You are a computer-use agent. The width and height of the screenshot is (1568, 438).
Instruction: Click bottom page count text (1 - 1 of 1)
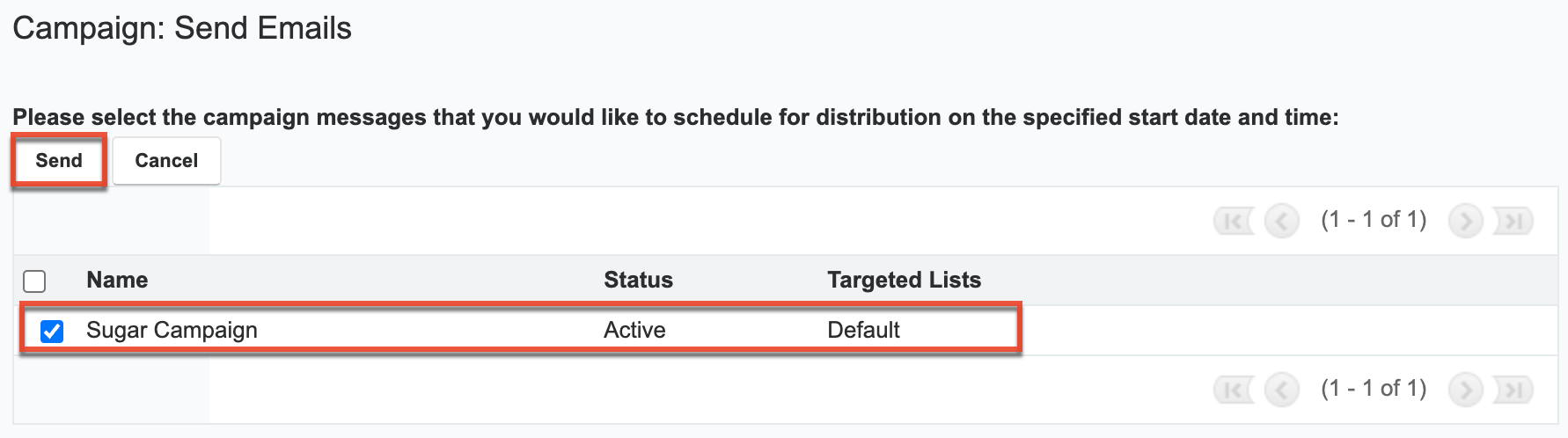pos(1374,388)
